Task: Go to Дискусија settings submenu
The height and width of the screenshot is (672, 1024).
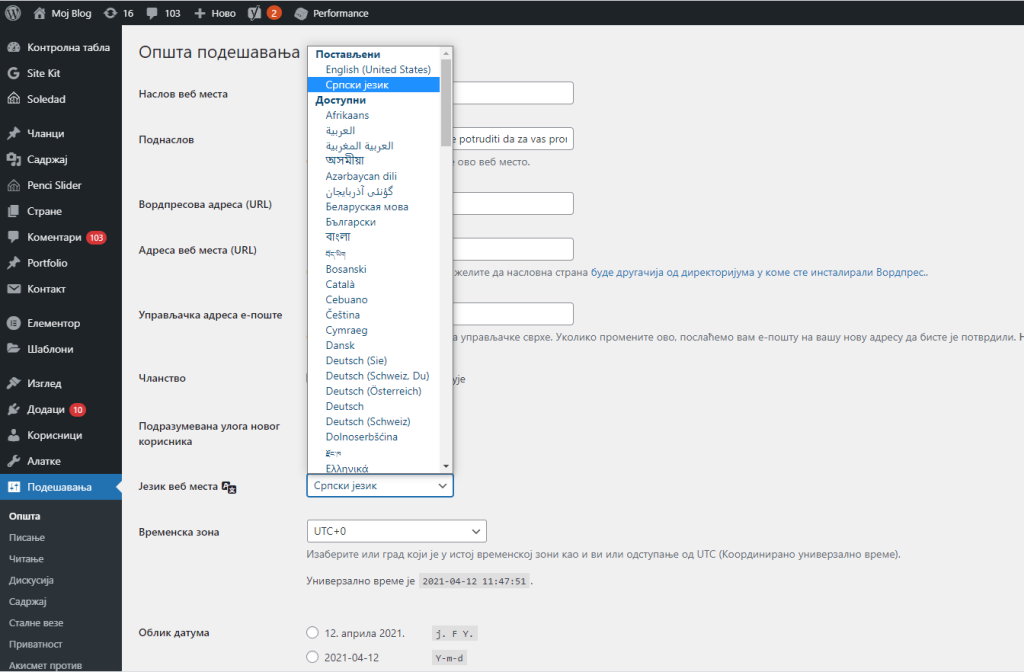Action: 31,580
